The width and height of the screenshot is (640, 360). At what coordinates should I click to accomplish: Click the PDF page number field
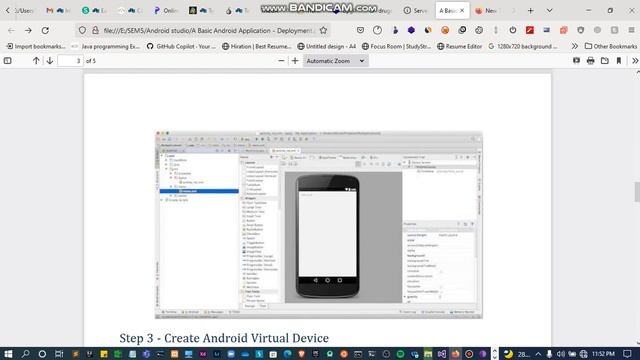pos(70,61)
